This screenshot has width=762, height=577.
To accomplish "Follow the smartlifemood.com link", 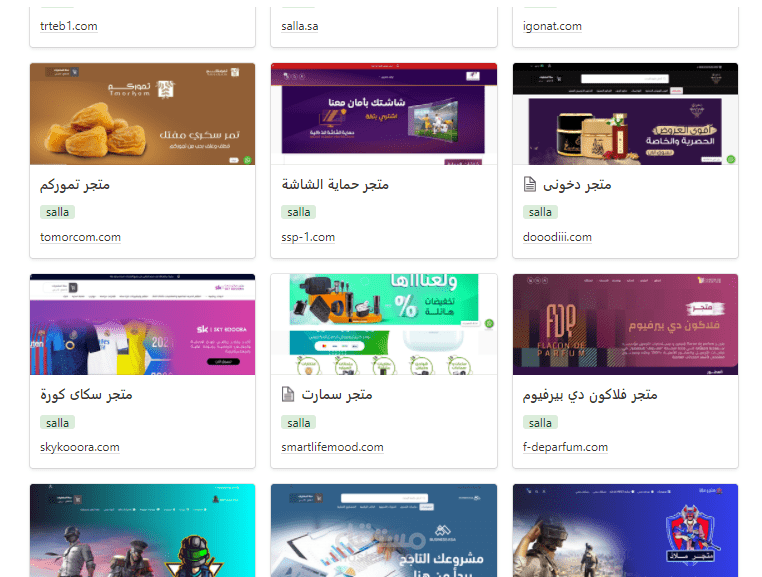I will pos(332,447).
